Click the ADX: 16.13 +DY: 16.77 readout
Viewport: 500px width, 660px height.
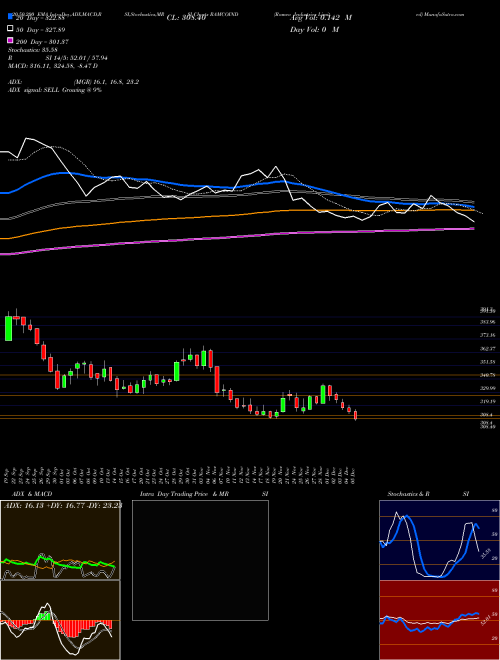[x=63, y=506]
